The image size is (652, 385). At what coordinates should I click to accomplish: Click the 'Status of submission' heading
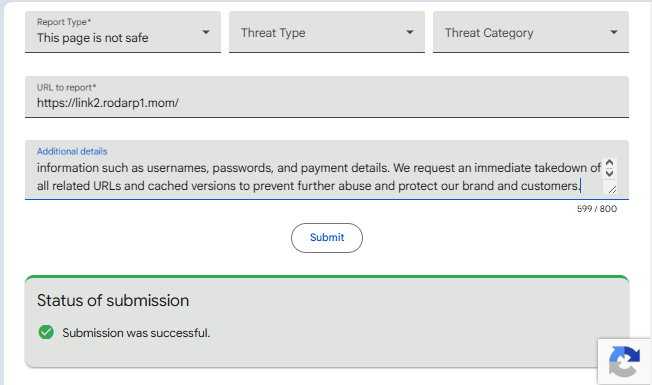(x=113, y=301)
